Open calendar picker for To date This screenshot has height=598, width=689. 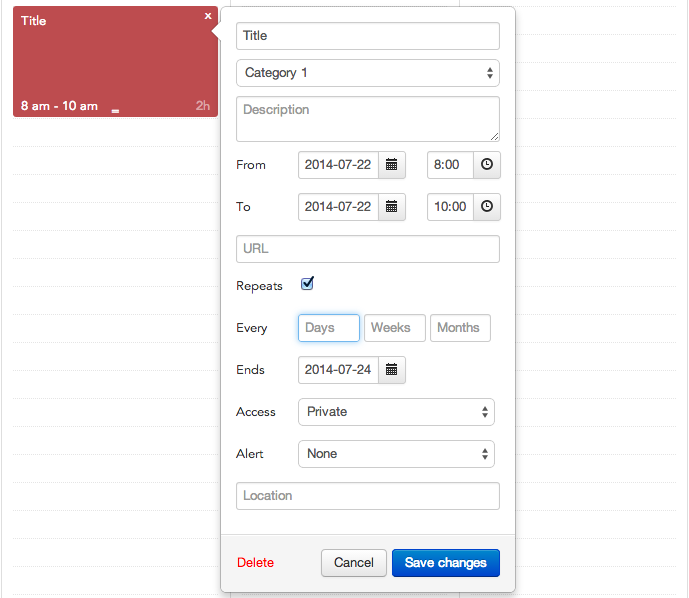[392, 207]
